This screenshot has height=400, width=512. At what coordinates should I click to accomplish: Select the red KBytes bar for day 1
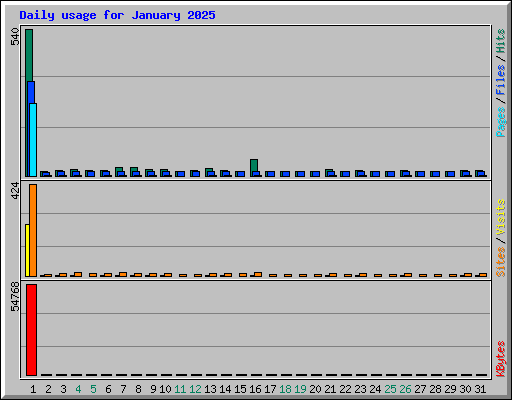(x=31, y=330)
